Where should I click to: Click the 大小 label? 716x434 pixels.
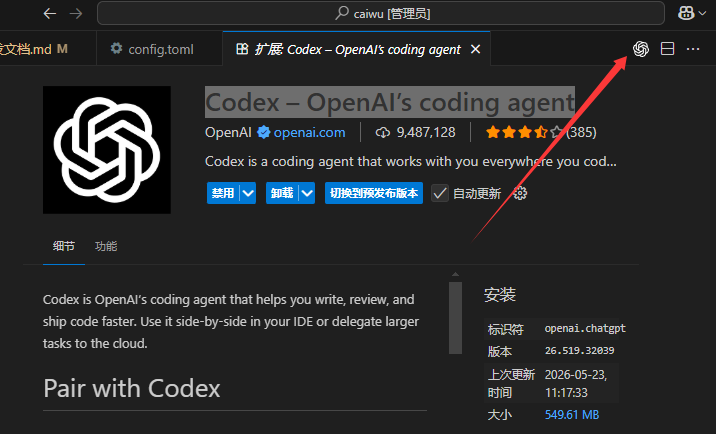click(500, 415)
